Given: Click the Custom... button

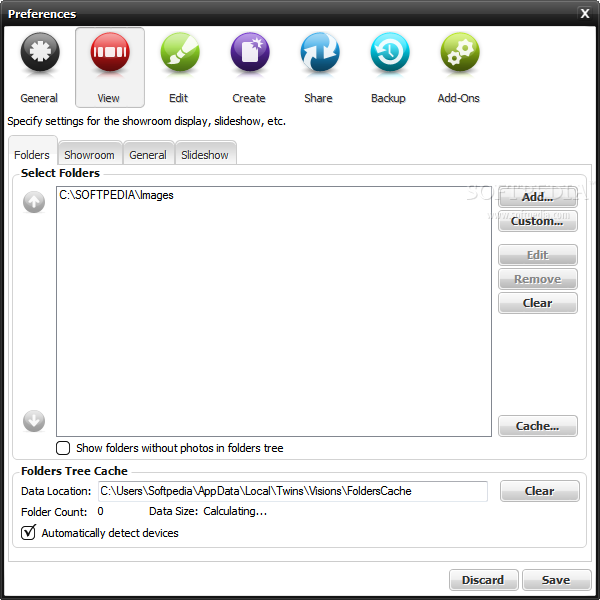Looking at the screenshot, I should point(538,221).
